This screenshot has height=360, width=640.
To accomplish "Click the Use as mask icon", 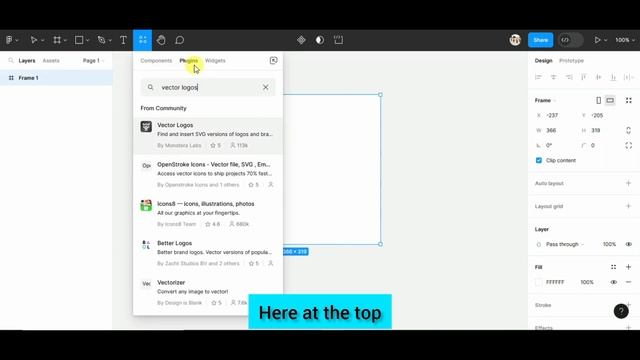I will [320, 40].
